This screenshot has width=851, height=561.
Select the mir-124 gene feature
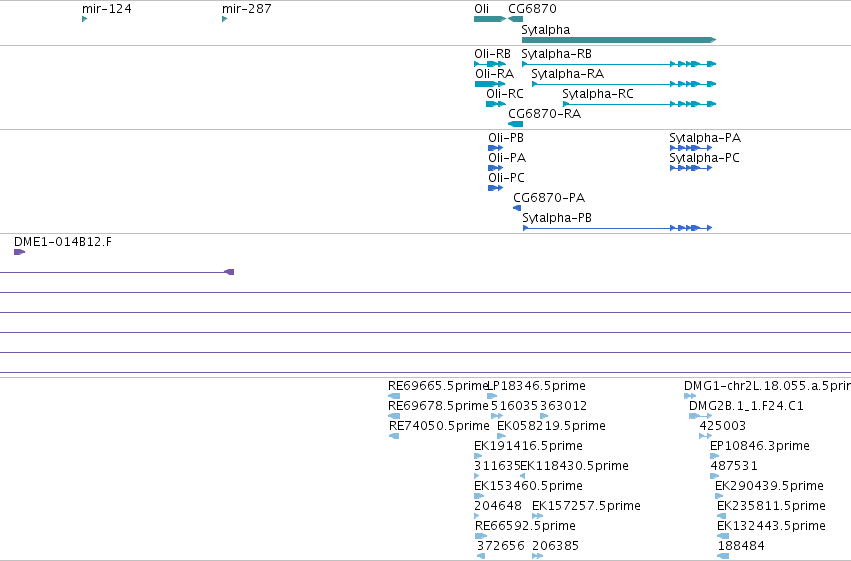tap(84, 19)
